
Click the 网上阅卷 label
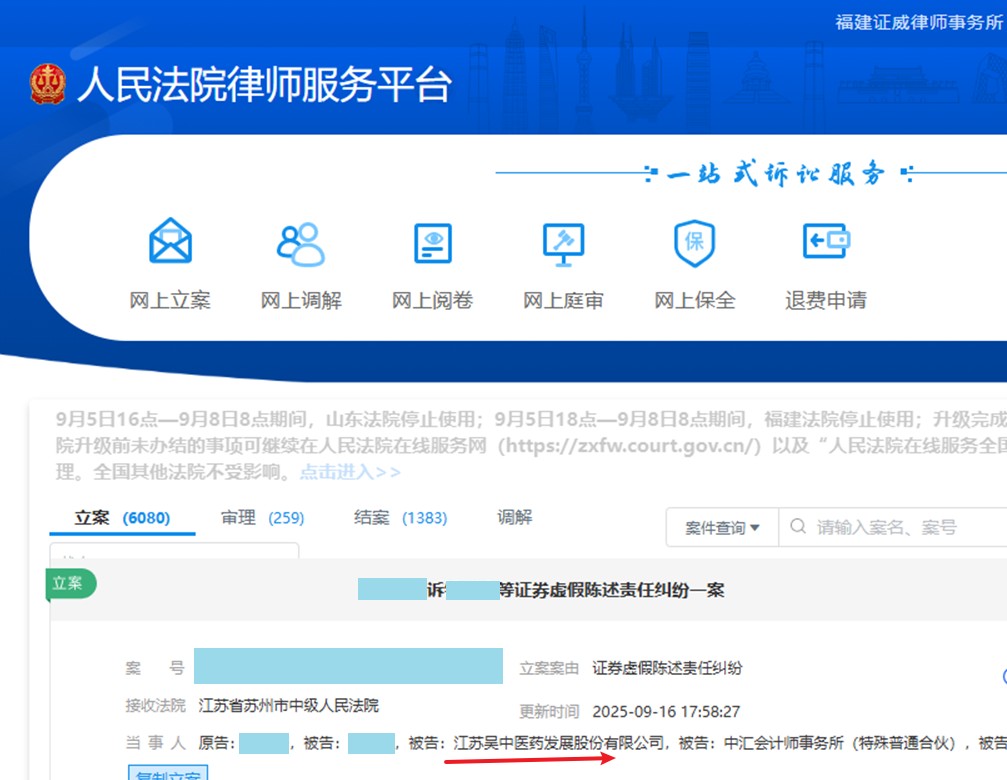[x=433, y=300]
